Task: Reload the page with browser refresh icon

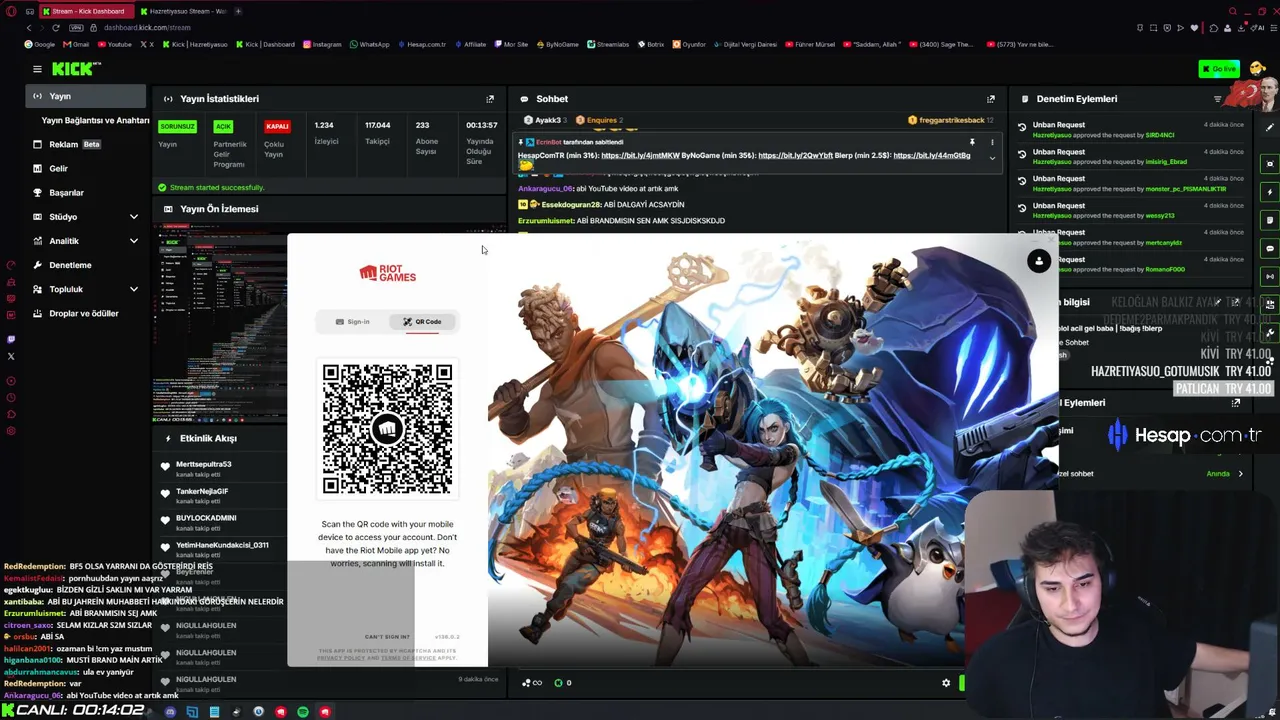Action: coord(55,28)
